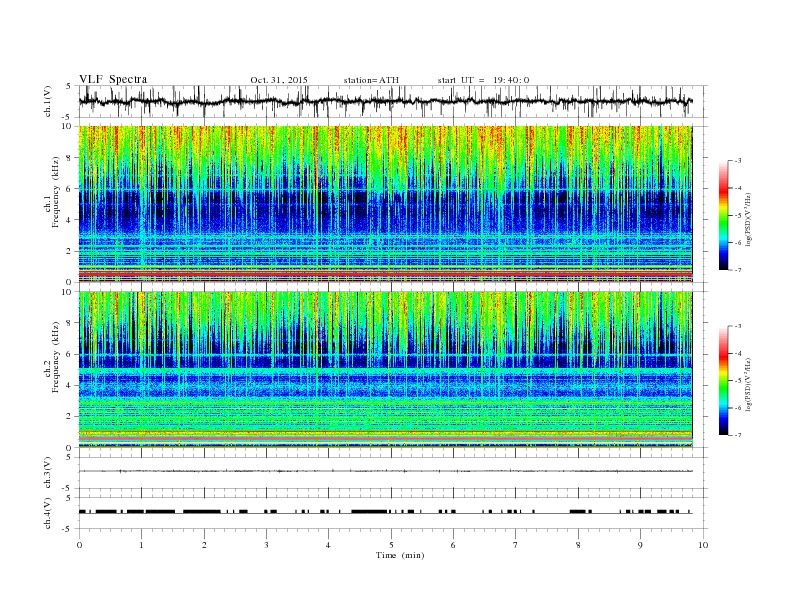Click the "start UT = 19:40:0" label
The width and height of the screenshot is (792, 612).
point(483,80)
